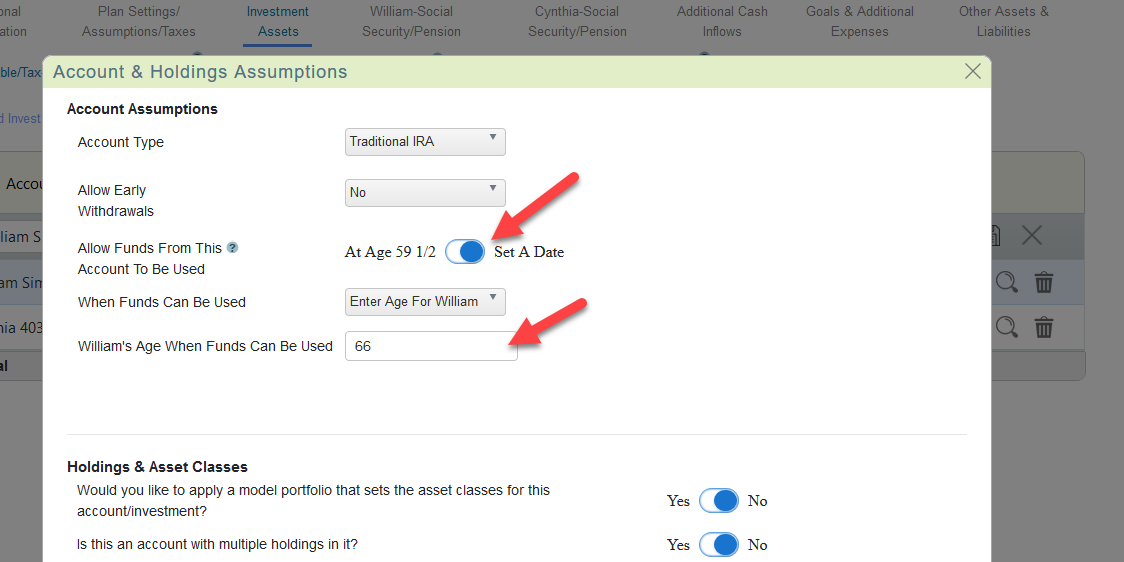Screen dimensions: 1124x562
Task: Open the Cynthia-Social Security/Pension tab
Action: tap(577, 22)
